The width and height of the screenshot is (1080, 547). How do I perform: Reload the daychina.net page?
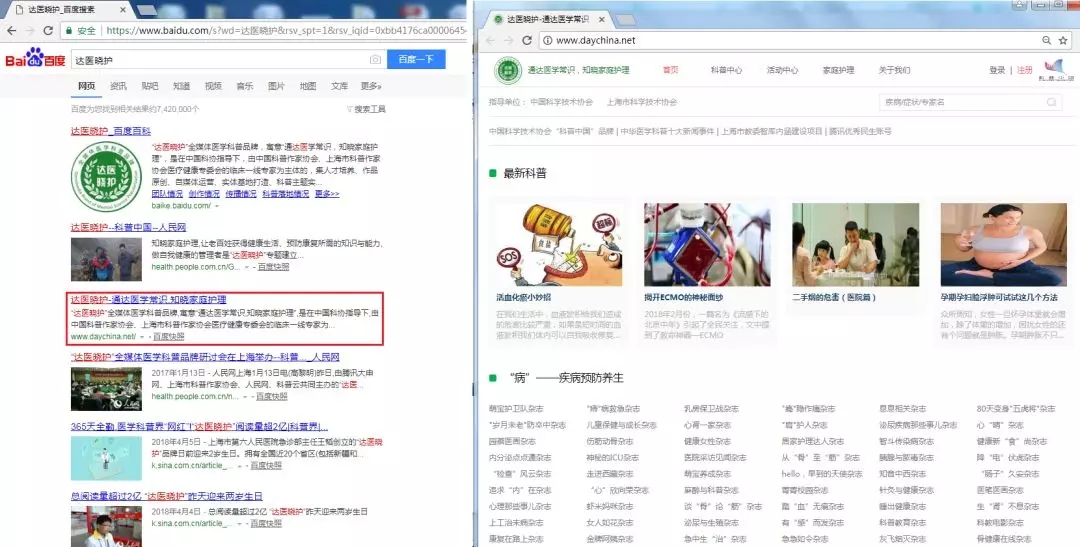527,41
